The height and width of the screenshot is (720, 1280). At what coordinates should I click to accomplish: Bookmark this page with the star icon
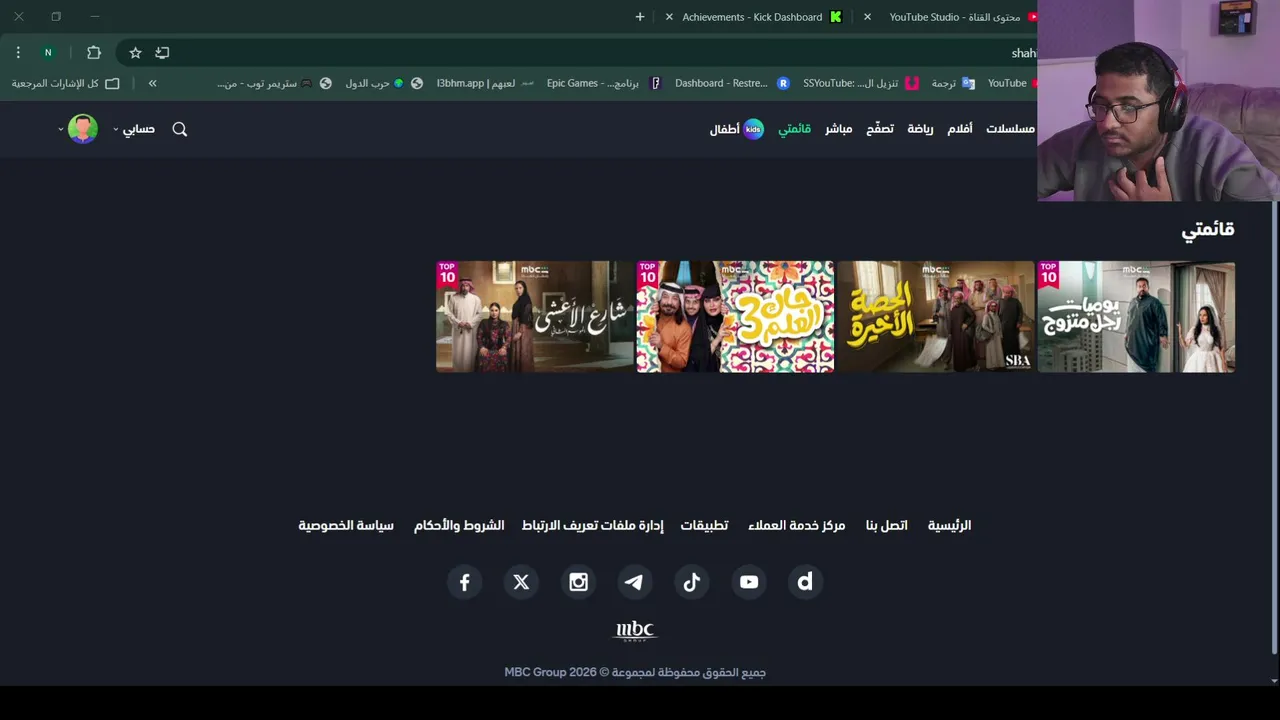click(135, 52)
